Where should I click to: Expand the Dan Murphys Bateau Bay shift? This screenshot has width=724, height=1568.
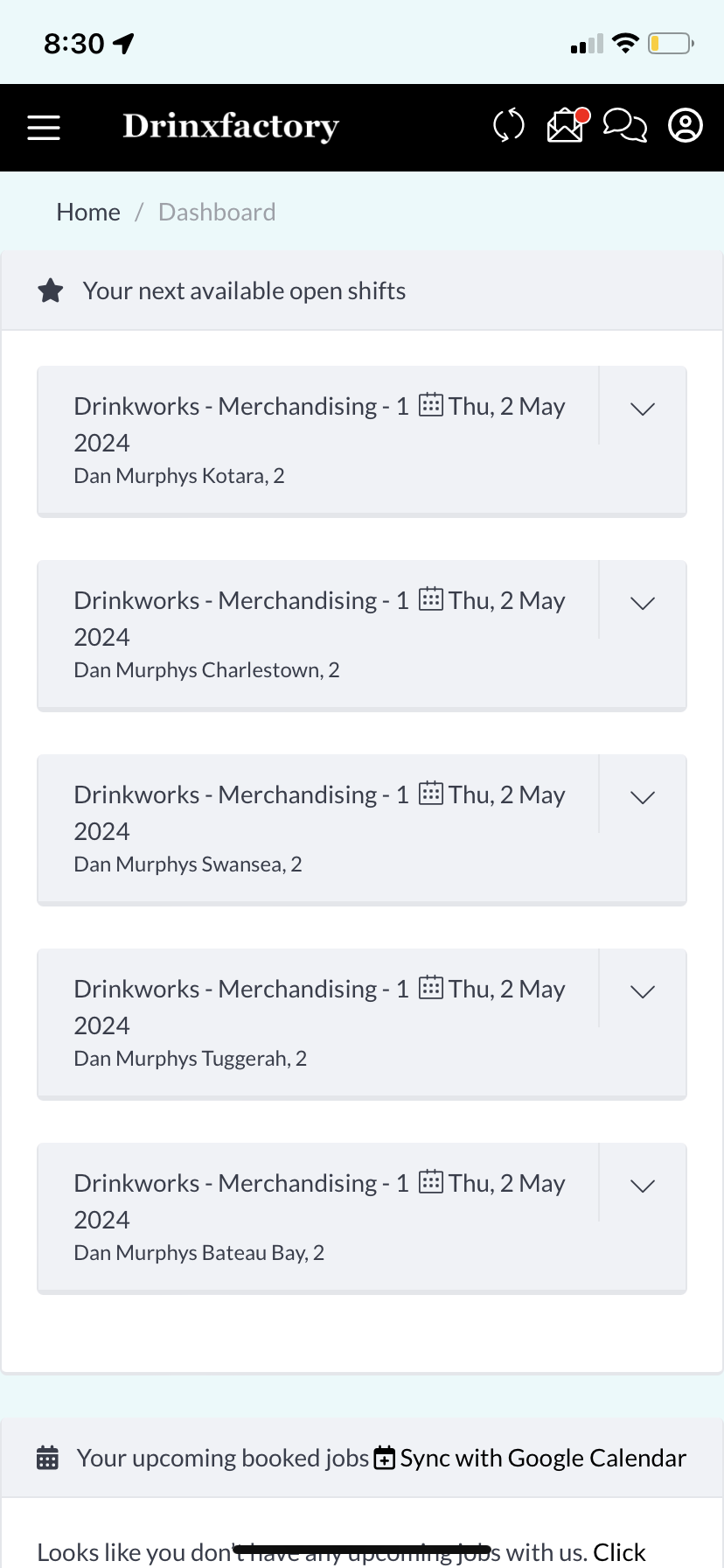(x=643, y=1186)
